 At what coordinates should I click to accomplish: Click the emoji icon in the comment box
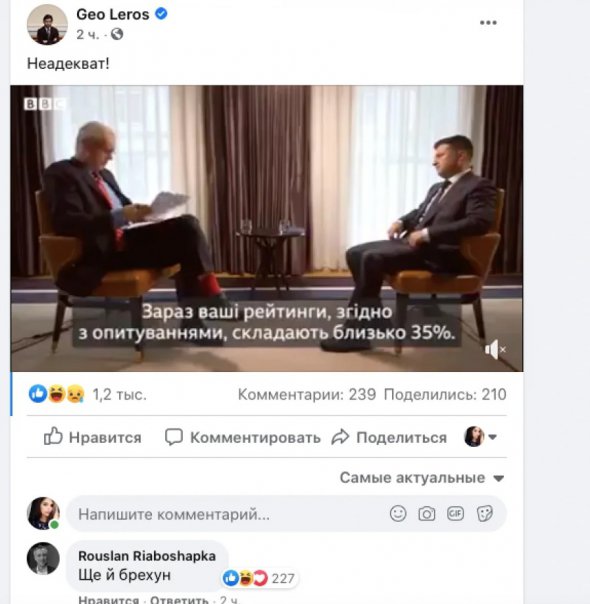tap(398, 513)
